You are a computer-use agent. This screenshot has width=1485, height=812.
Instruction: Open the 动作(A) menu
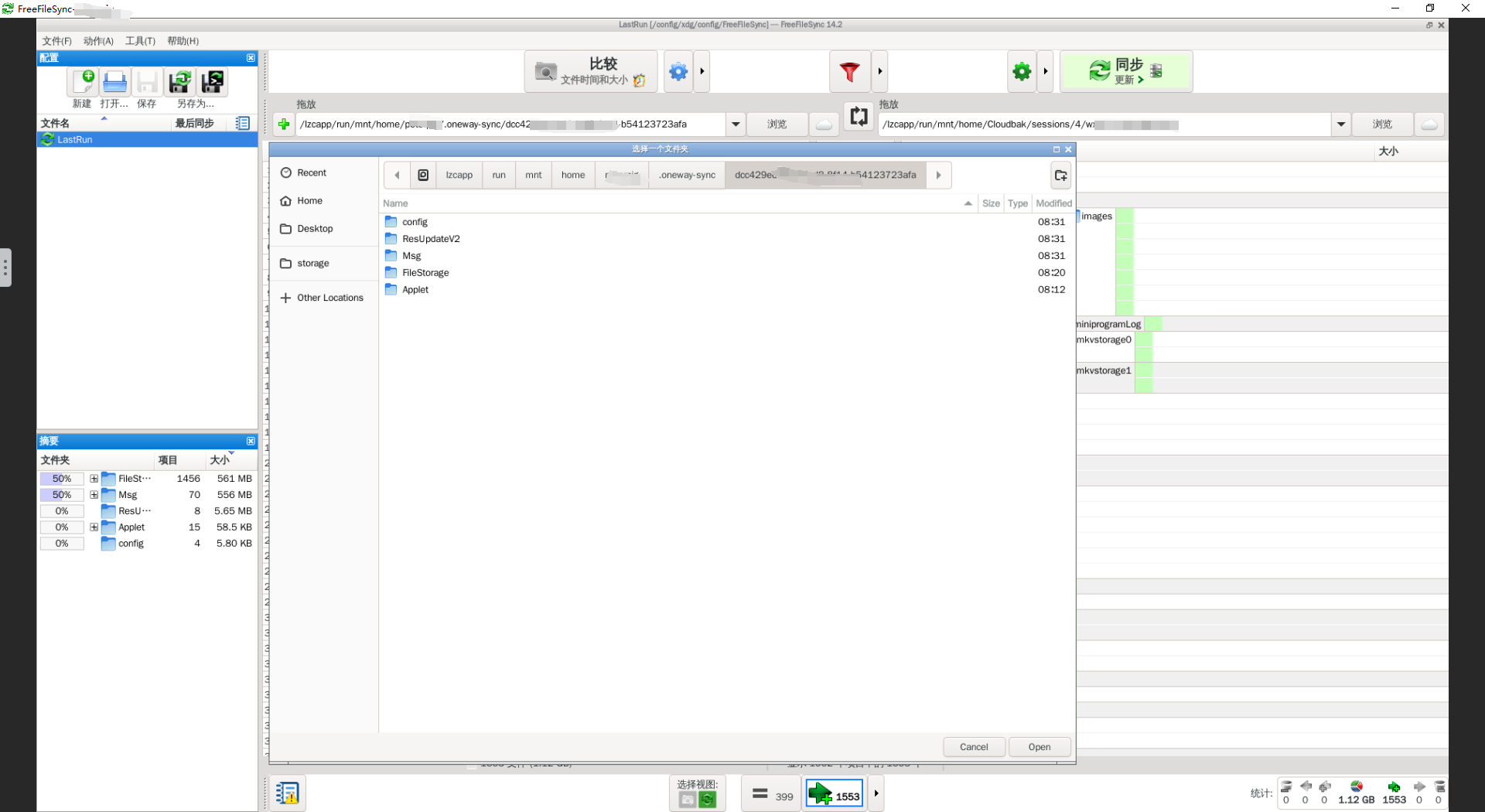(x=98, y=41)
